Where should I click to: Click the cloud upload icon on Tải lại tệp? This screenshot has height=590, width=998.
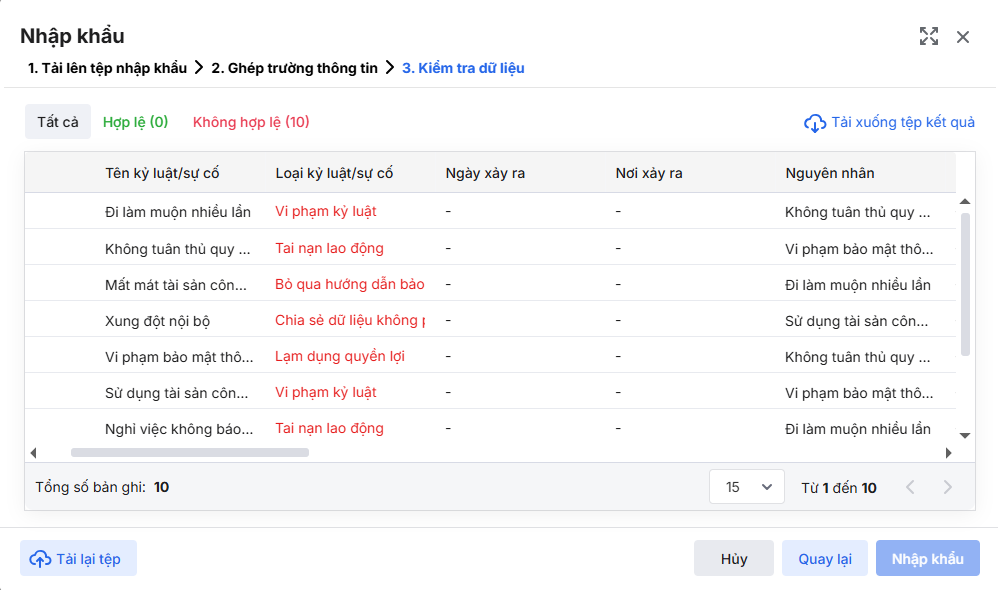point(40,559)
